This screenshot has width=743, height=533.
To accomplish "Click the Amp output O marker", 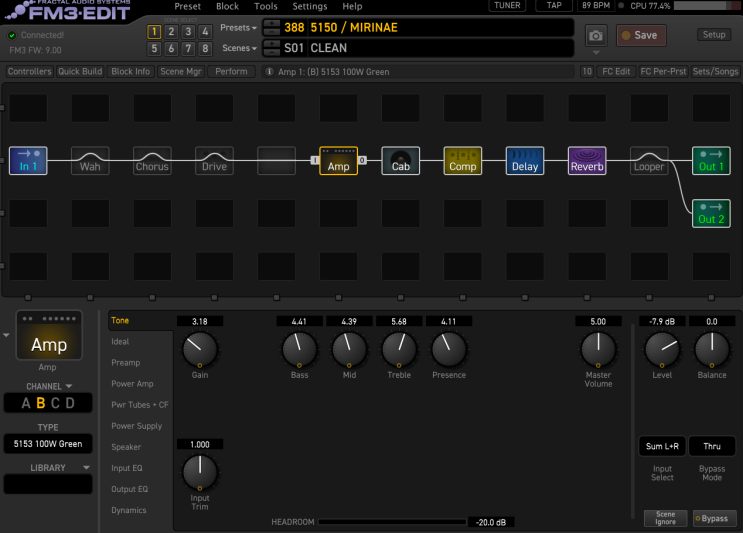I will click(x=362, y=160).
